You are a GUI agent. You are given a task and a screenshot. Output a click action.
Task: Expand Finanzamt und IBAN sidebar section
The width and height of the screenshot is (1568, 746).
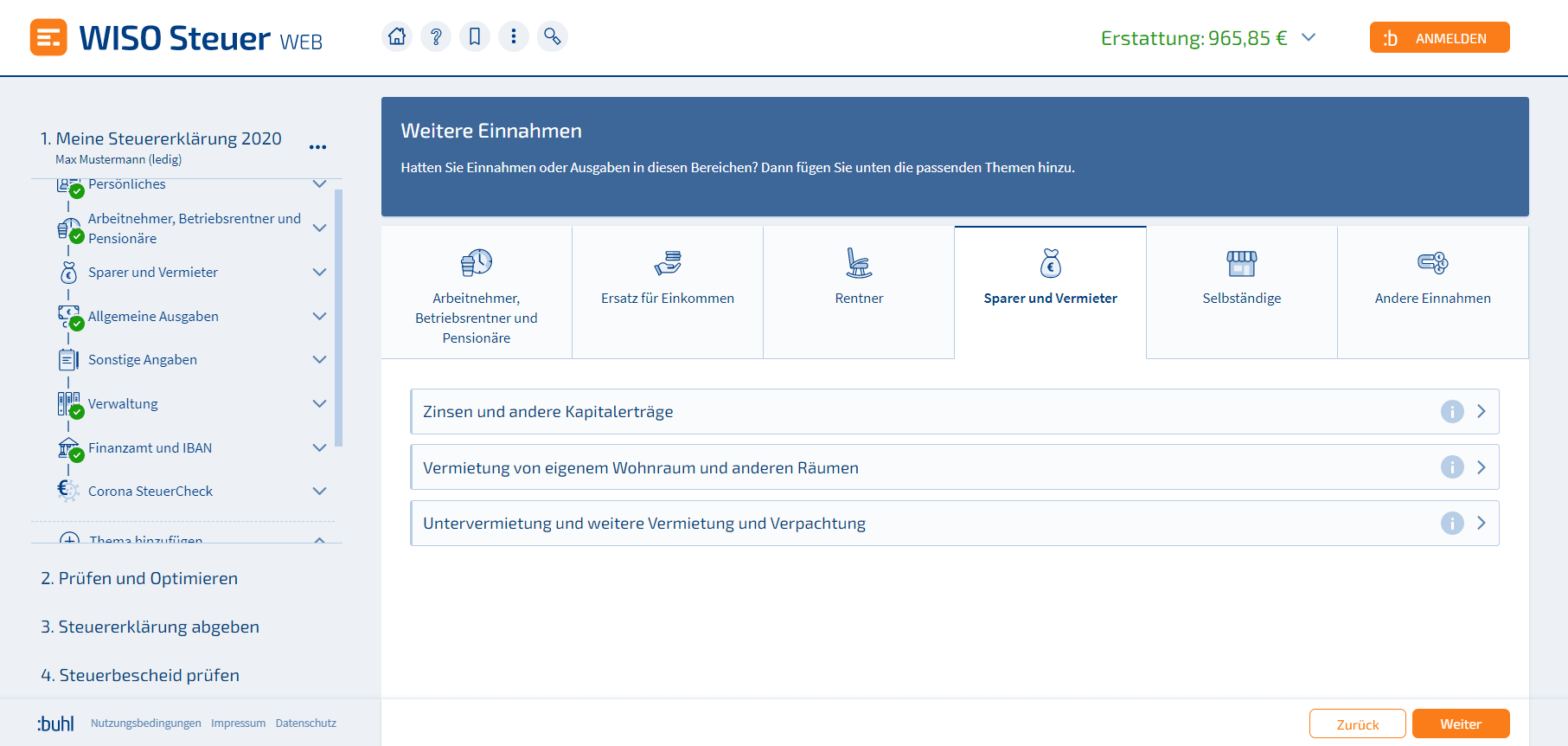(319, 447)
